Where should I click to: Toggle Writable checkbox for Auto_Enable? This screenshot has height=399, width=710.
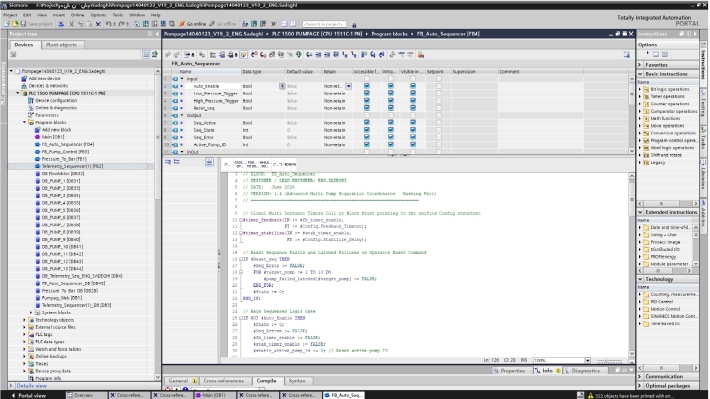click(x=390, y=86)
